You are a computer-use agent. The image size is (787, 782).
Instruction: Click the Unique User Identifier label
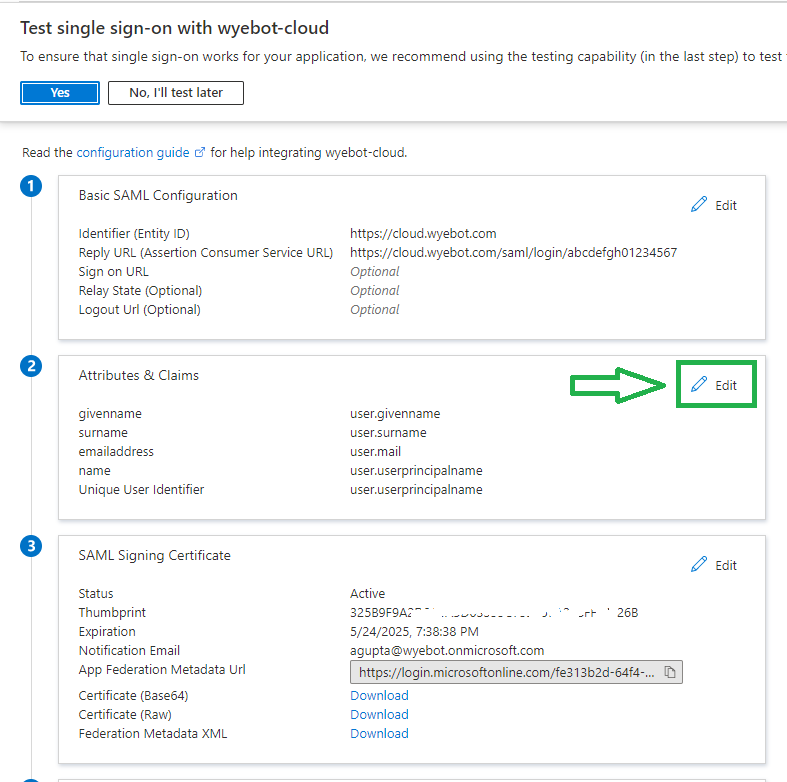point(141,490)
